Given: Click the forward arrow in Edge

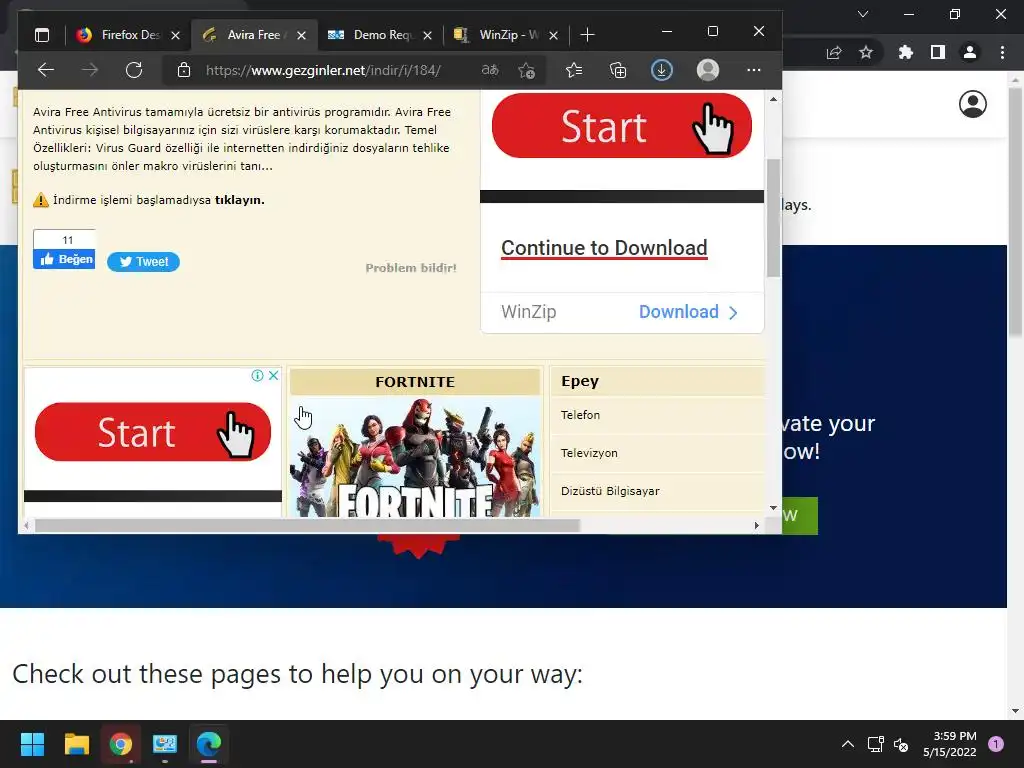Looking at the screenshot, I should click(x=90, y=70).
